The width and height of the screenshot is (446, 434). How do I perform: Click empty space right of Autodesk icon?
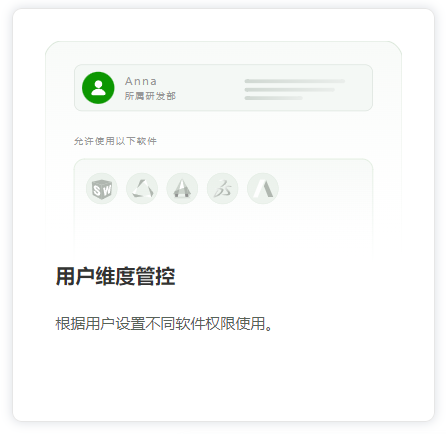tap(325, 189)
